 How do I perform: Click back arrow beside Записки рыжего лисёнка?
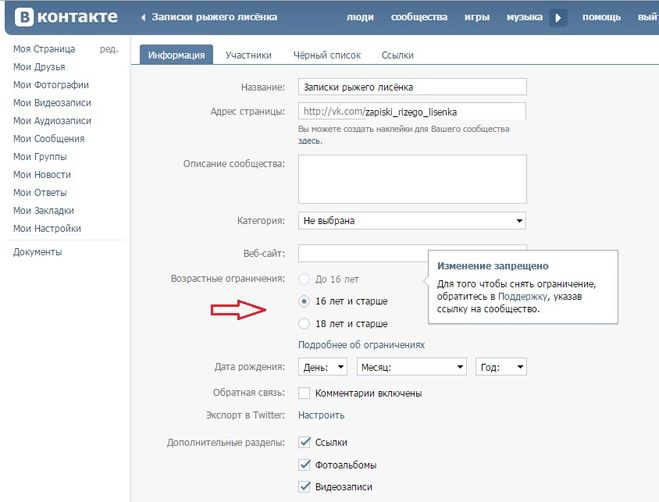click(144, 18)
